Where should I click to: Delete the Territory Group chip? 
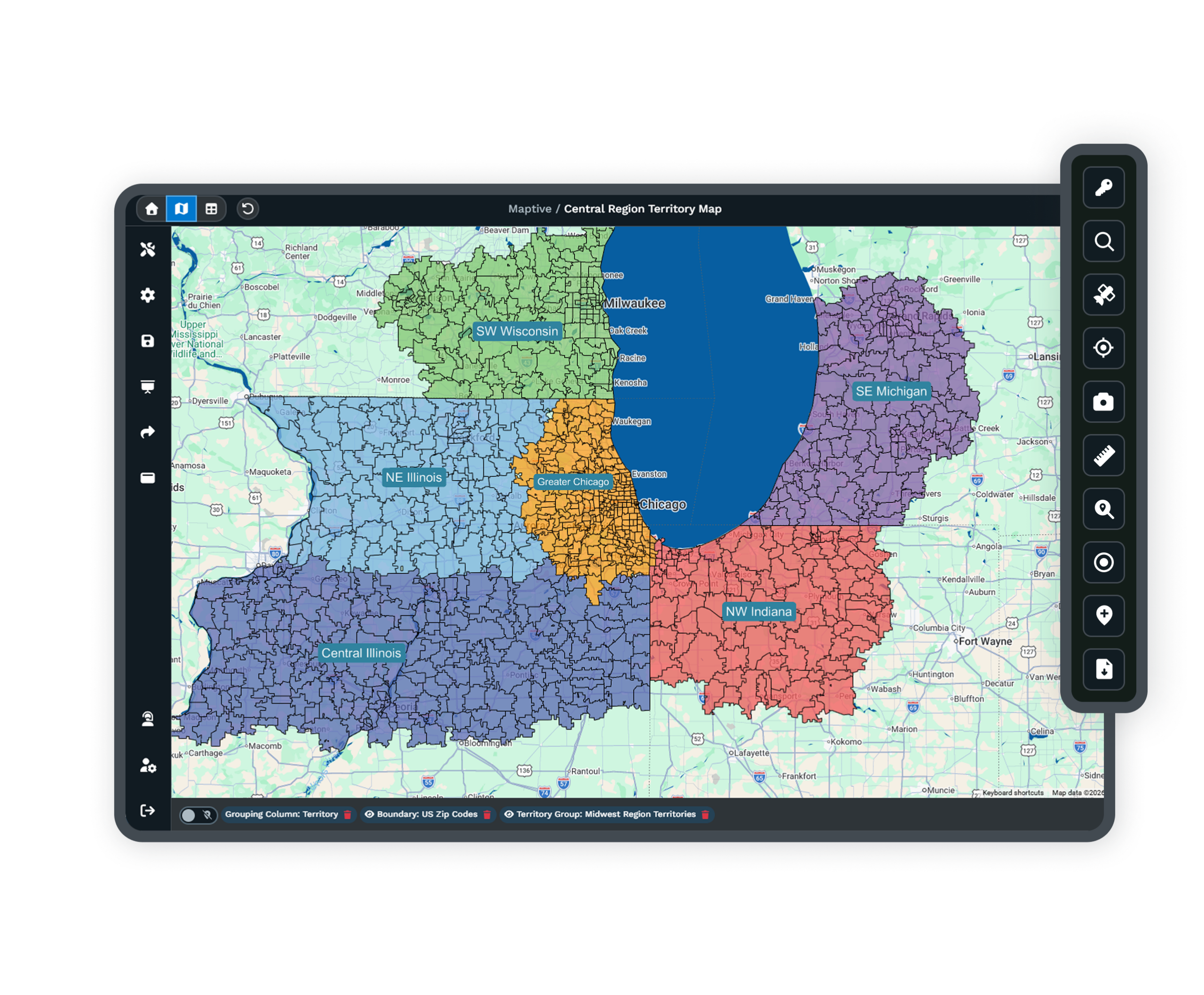705,814
